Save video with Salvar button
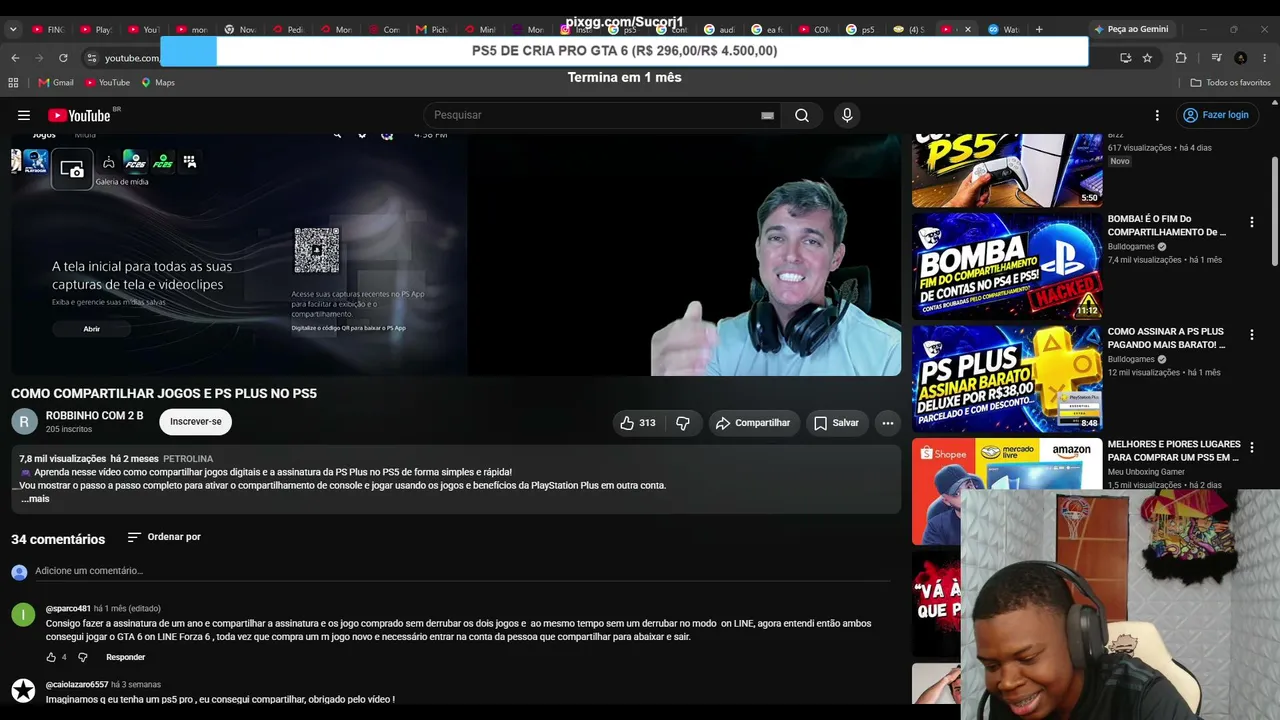The height and width of the screenshot is (720, 1280). [836, 423]
